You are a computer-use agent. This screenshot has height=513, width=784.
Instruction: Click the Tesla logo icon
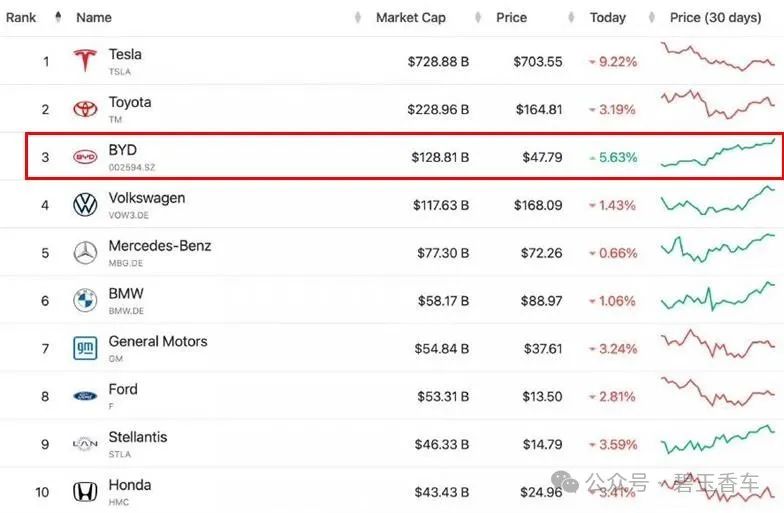coord(85,61)
